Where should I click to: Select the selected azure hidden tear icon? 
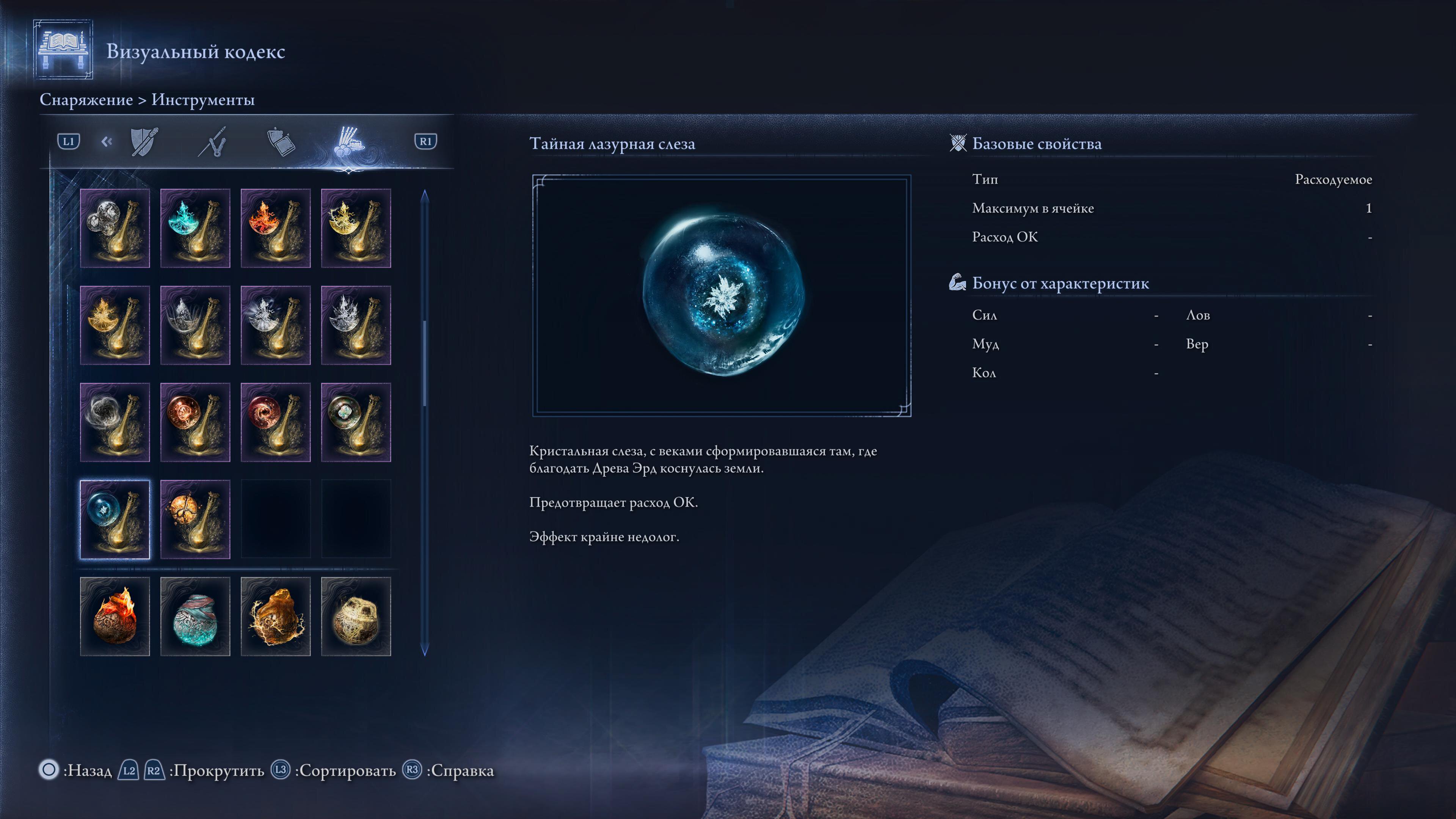pos(115,519)
